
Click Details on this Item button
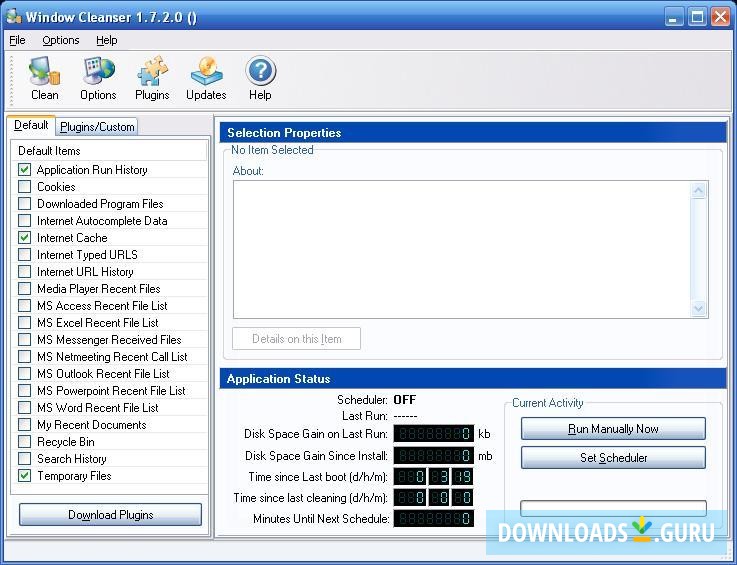point(297,339)
